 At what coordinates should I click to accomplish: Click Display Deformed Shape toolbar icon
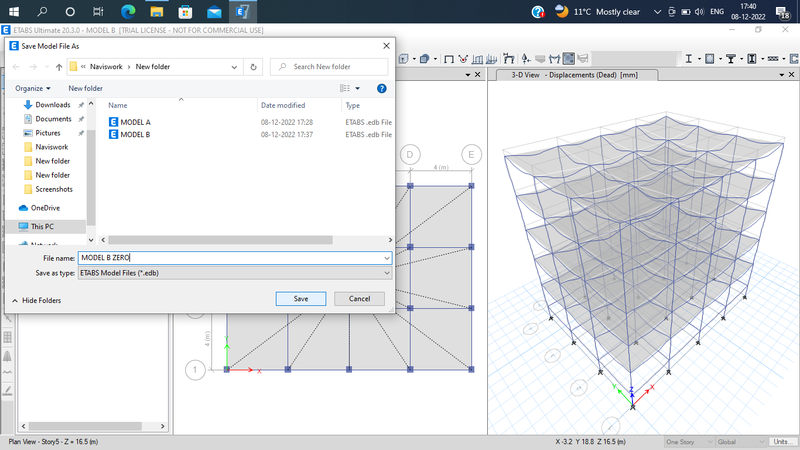click(x=463, y=59)
